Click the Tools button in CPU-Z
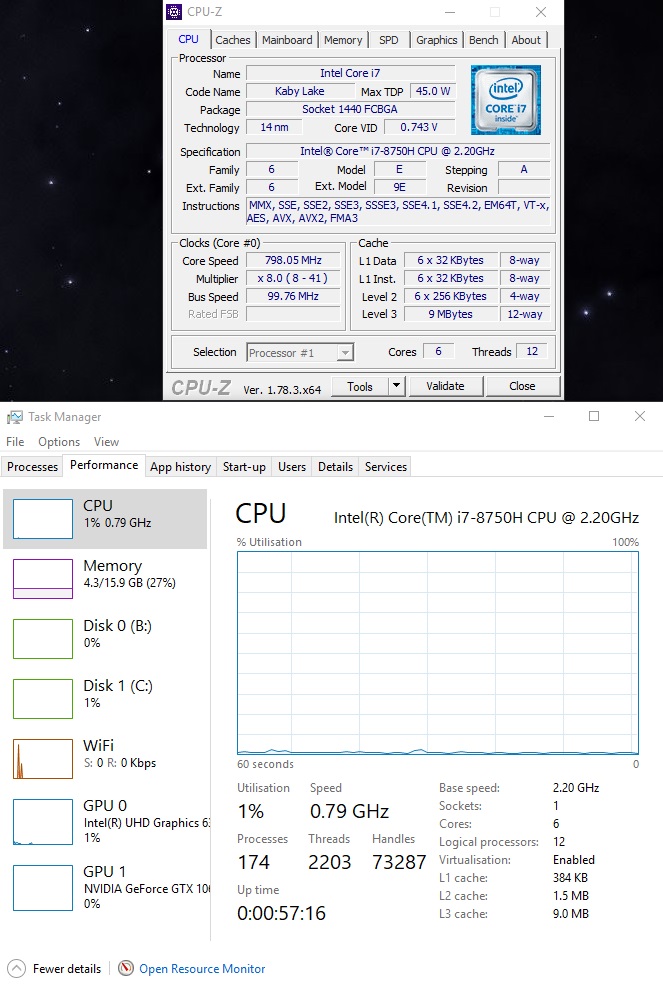663x993 pixels. [360, 386]
